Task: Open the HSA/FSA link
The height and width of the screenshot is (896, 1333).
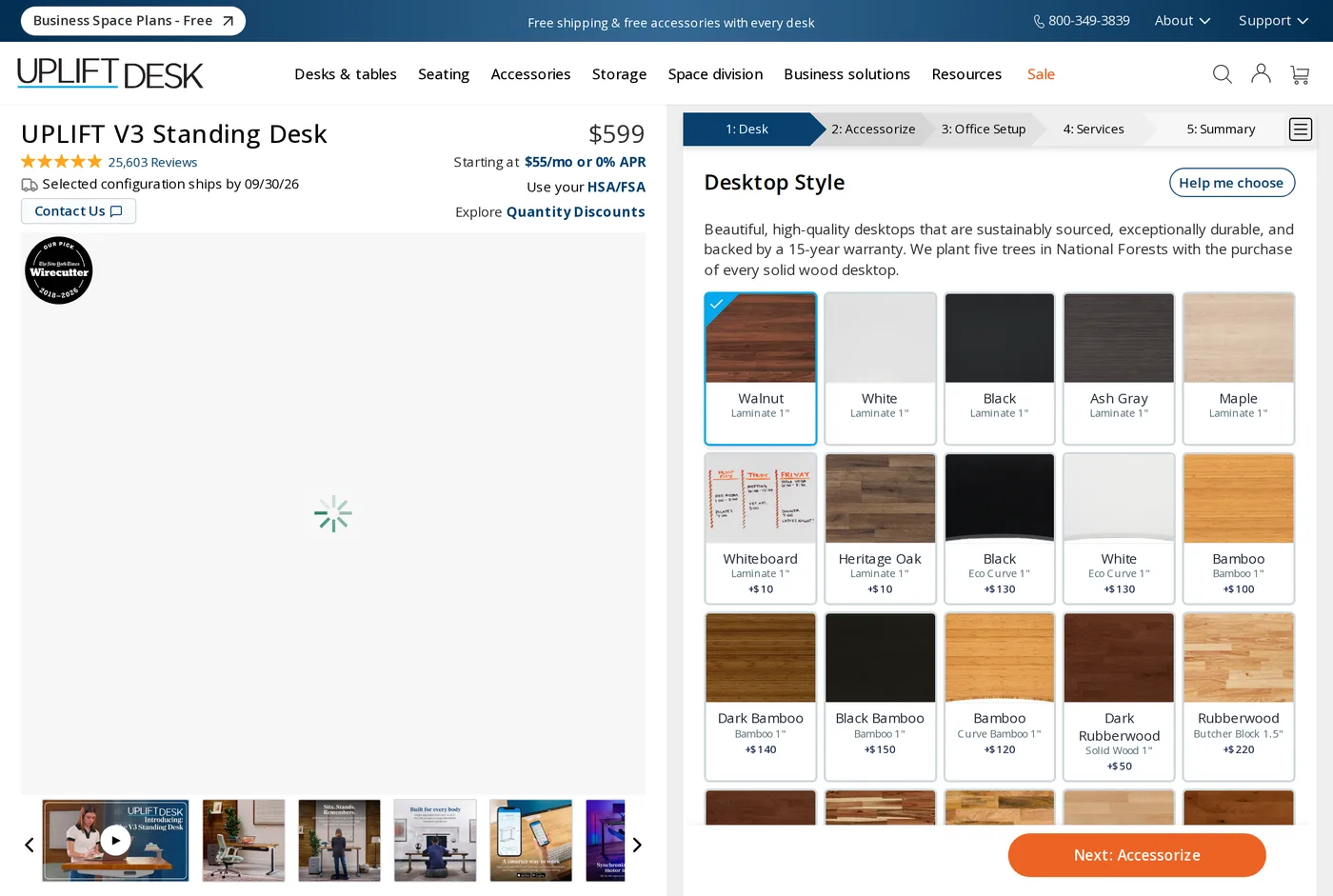Action: click(x=616, y=187)
